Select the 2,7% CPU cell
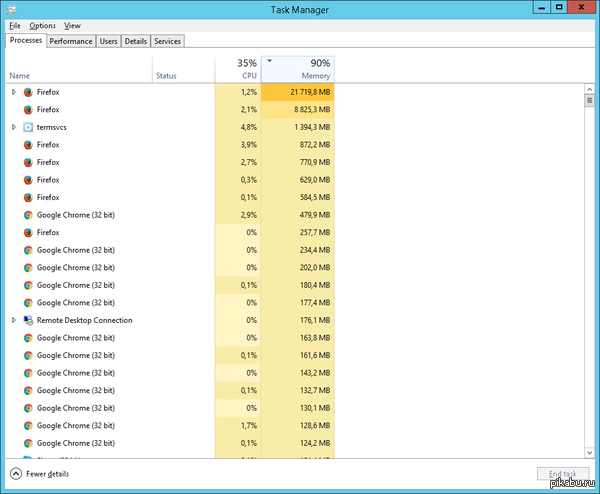The width and height of the screenshot is (600, 494). 238,163
